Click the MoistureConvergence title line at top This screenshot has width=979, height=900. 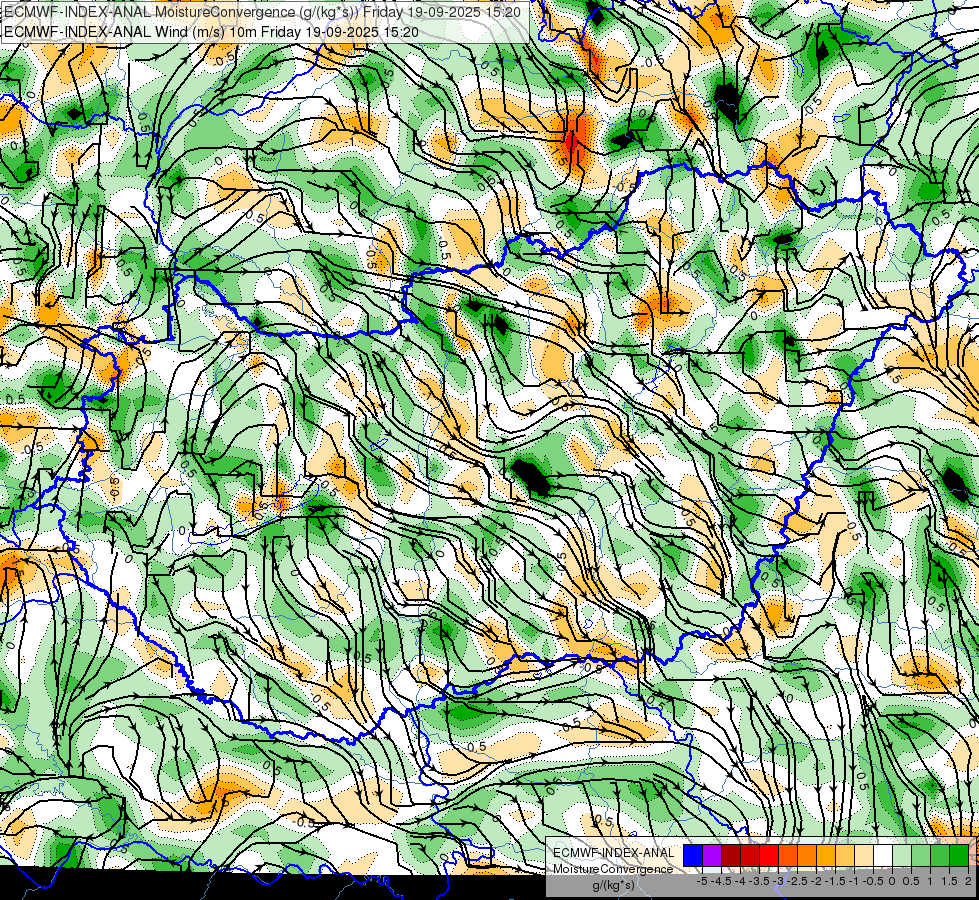click(262, 11)
